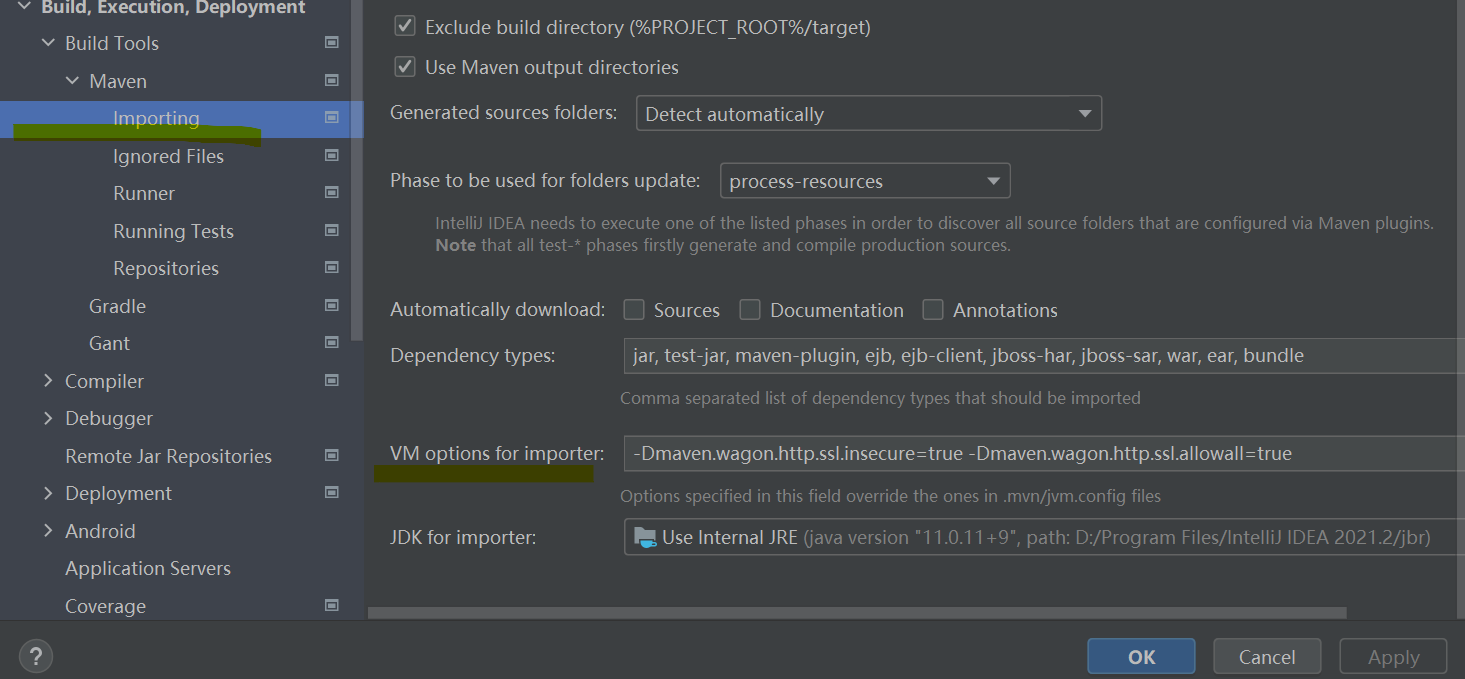Open the JDK for importer combo box
1465x679 pixels.
tap(1044, 537)
